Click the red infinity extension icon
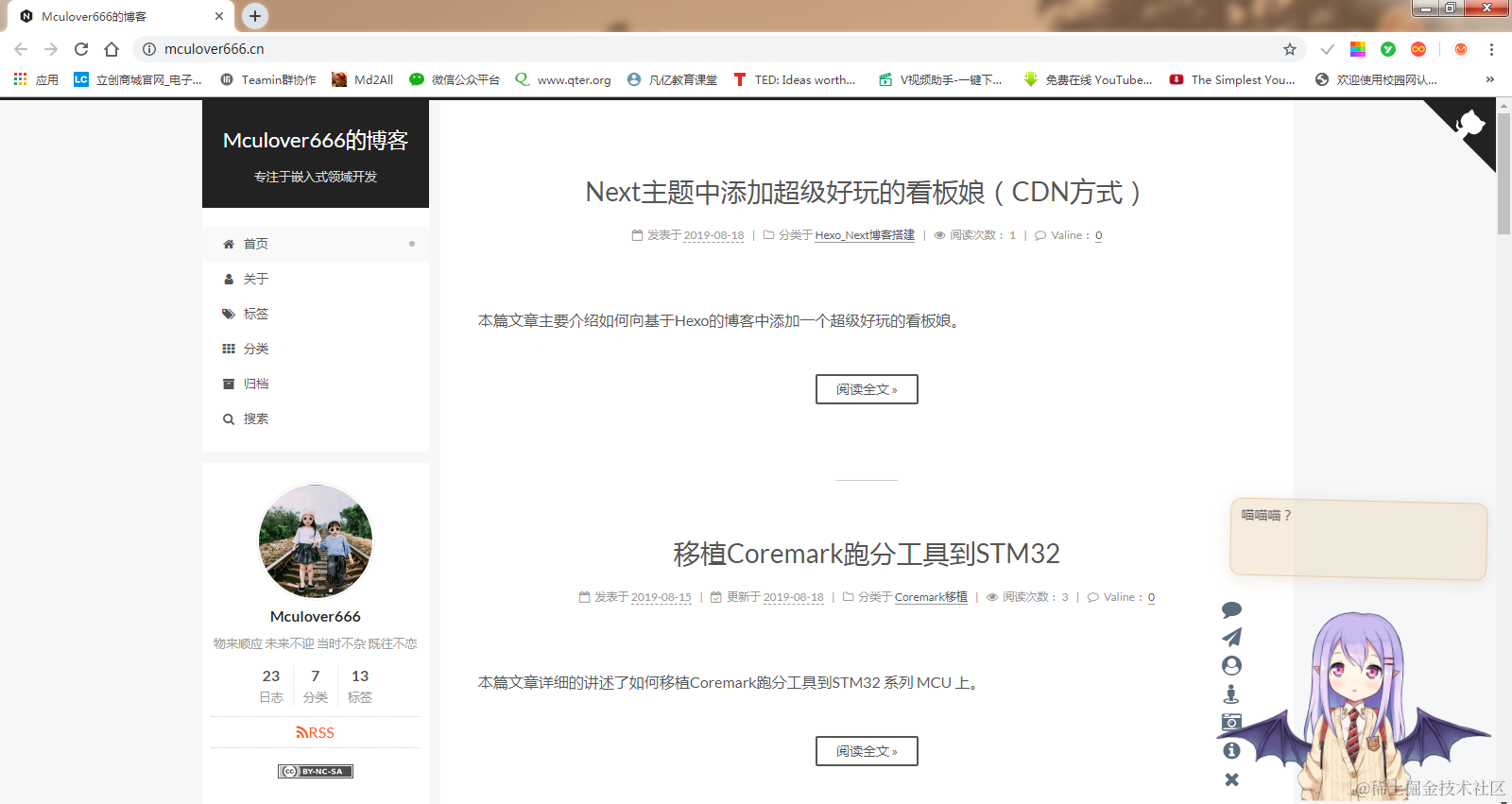 tap(1418, 49)
